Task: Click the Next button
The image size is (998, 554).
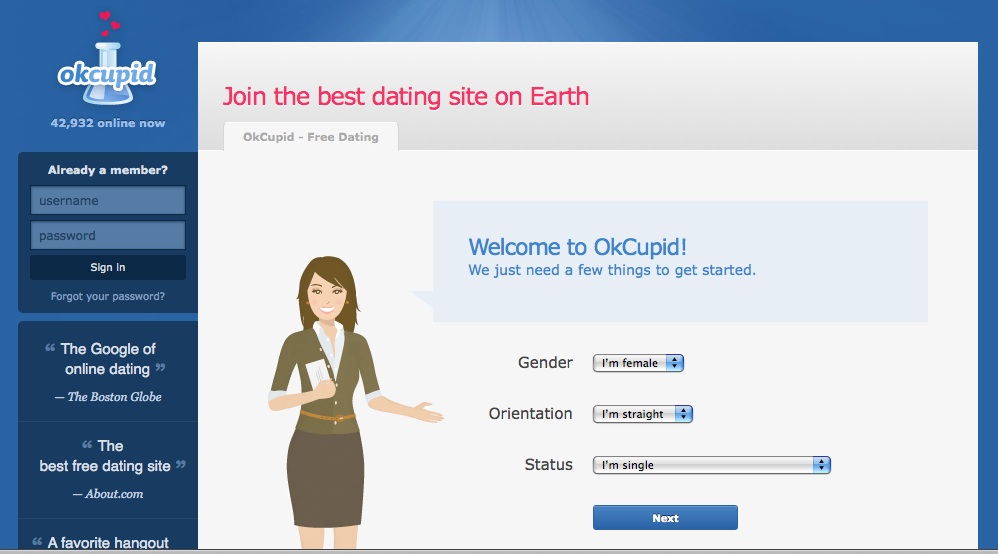Action: 665,518
